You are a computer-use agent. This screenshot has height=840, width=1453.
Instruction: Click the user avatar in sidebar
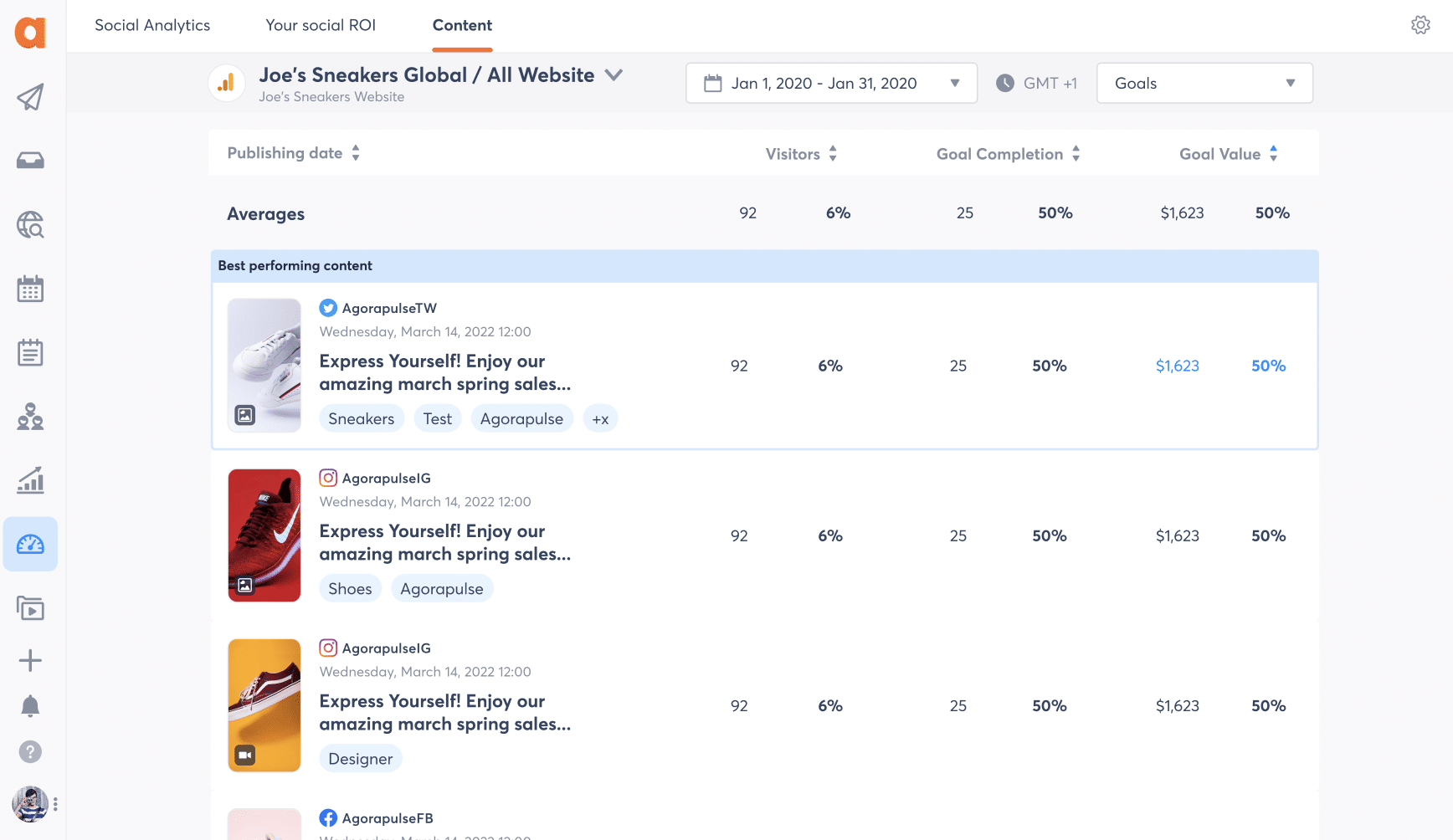(x=30, y=804)
